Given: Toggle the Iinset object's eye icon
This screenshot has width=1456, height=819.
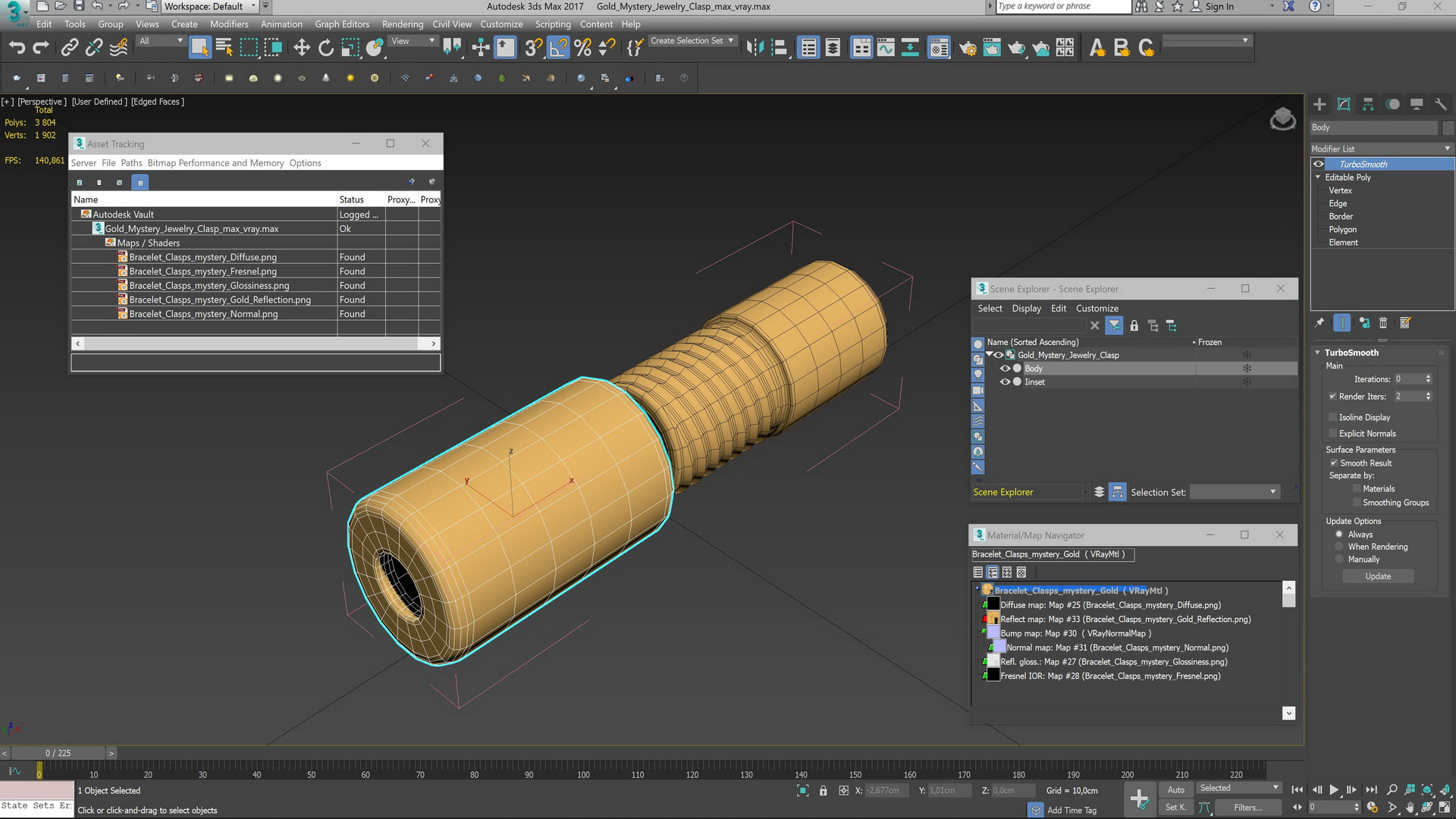Looking at the screenshot, I should [1005, 382].
